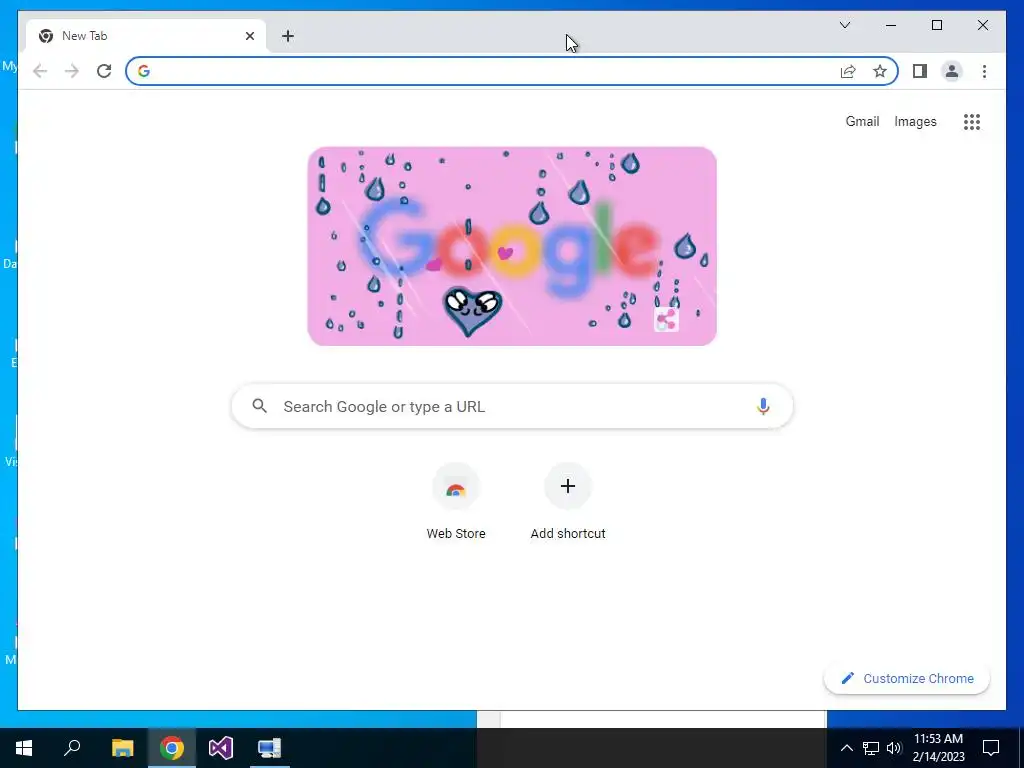Open the Chrome side panel
1024x768 pixels.
click(x=920, y=71)
